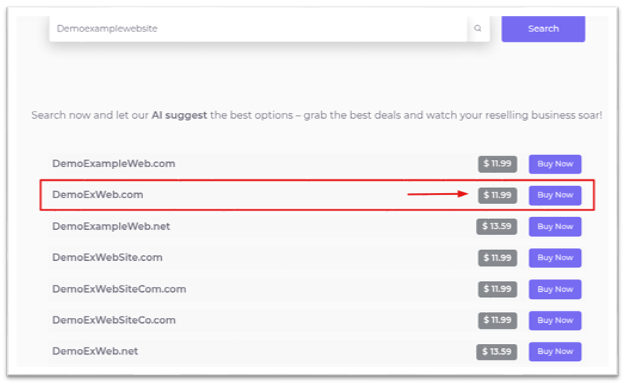The height and width of the screenshot is (386, 624).
Task: Buy Now for DemoExWebSiteCo.com
Action: point(555,320)
